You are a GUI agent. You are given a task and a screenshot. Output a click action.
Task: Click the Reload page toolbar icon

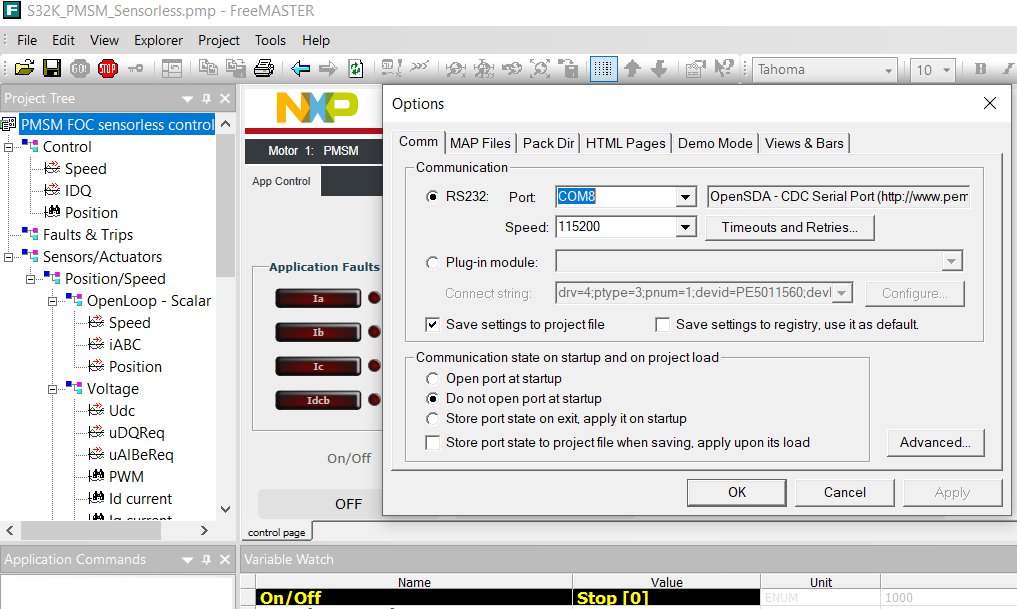pyautogui.click(x=355, y=69)
